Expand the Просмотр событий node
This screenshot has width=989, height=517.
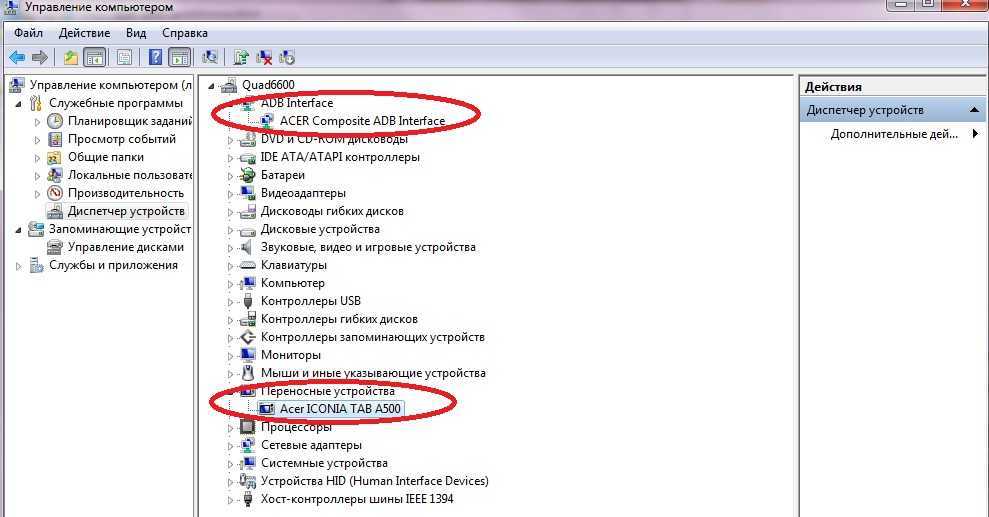tap(37, 139)
